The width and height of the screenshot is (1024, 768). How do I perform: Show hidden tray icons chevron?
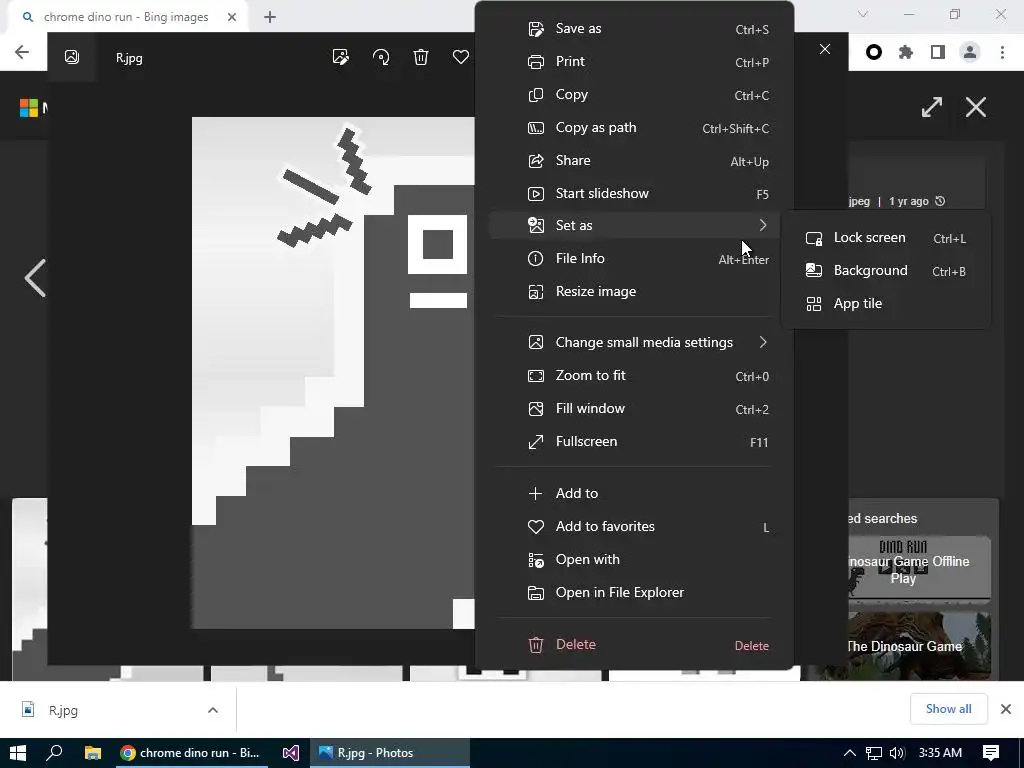(850, 753)
